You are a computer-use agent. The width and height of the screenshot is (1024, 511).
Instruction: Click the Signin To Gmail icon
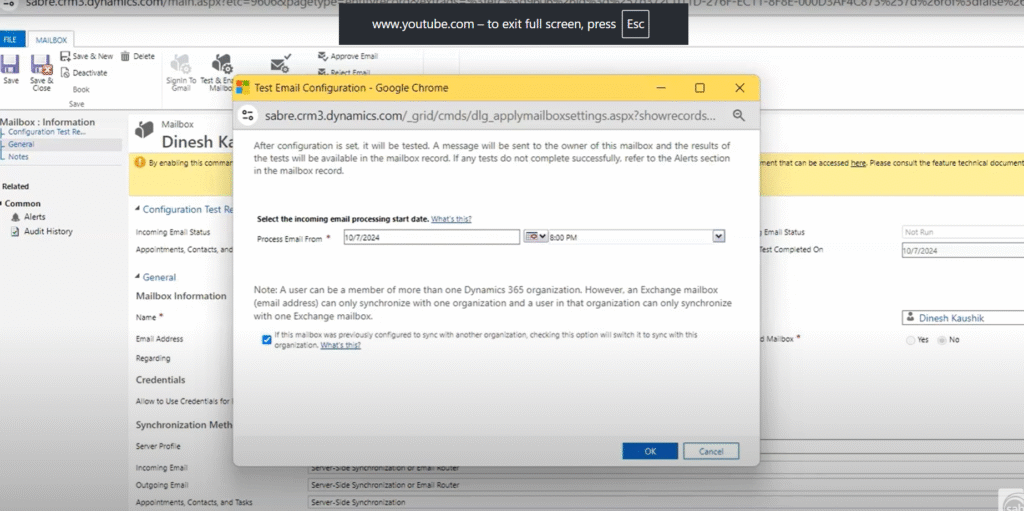182,64
